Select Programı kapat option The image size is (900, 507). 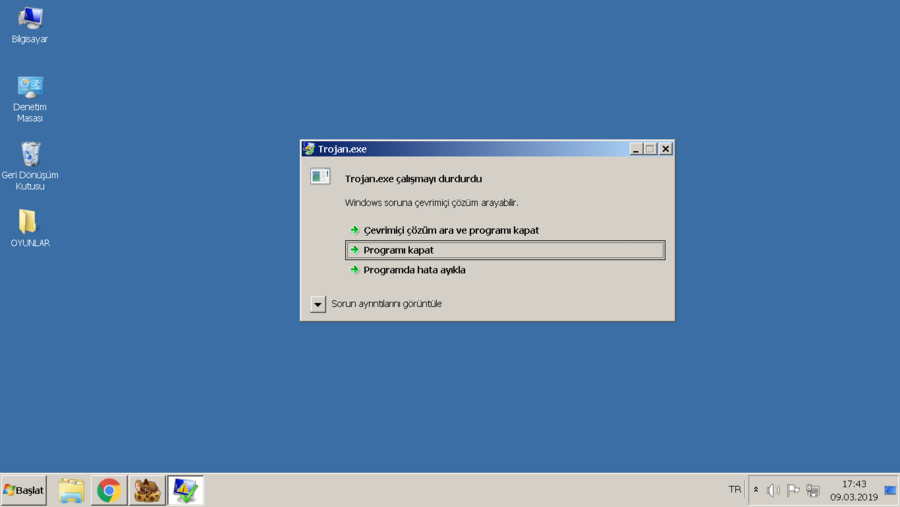pyautogui.click(x=505, y=250)
